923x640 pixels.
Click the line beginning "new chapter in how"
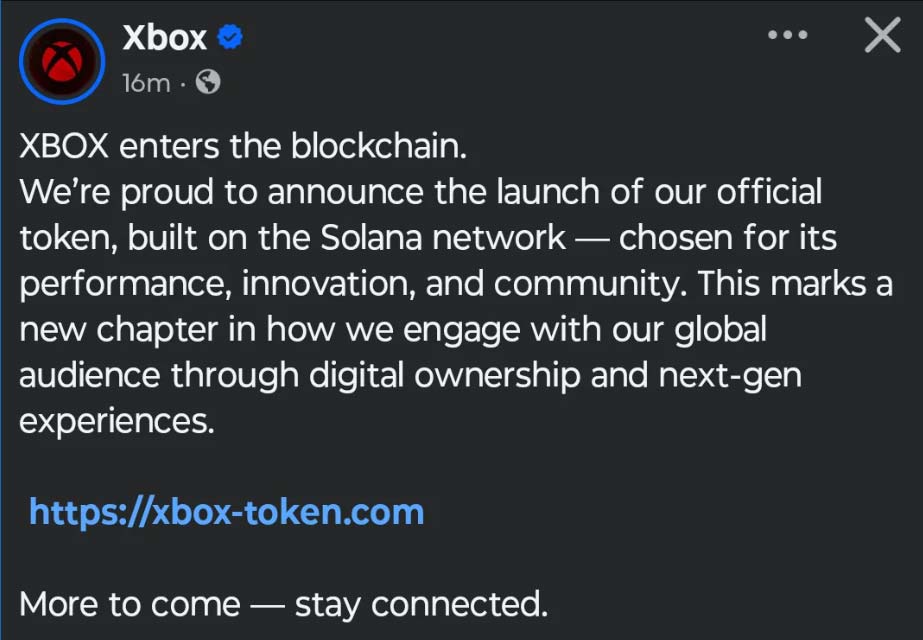[x=392, y=329]
